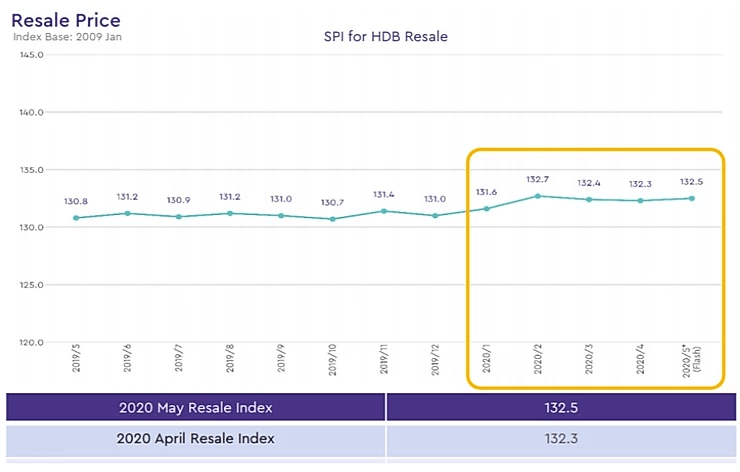740x472 pixels.
Task: Select the 2019/9 data point on line
Action: [281, 216]
